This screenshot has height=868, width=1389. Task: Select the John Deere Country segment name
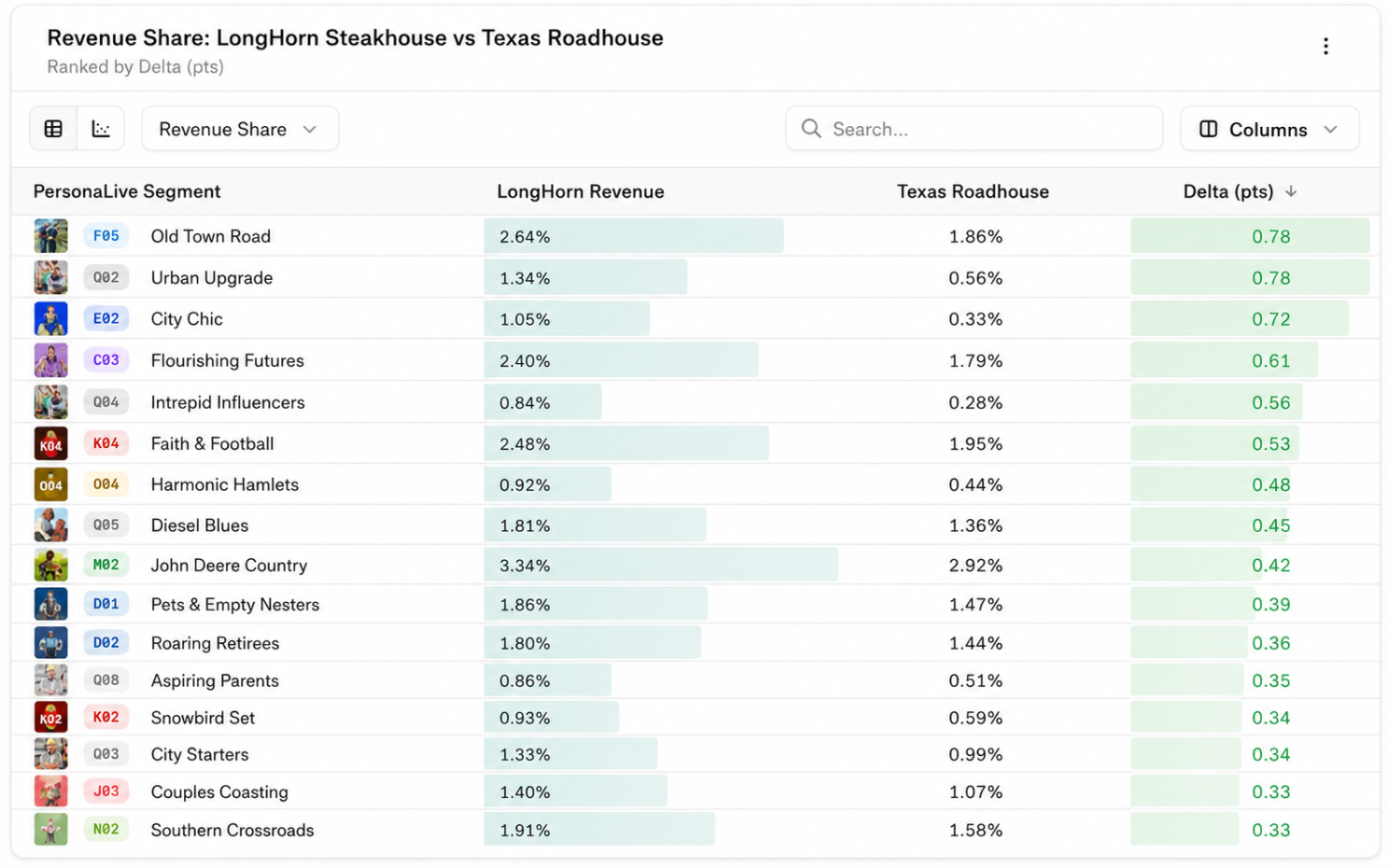(229, 565)
